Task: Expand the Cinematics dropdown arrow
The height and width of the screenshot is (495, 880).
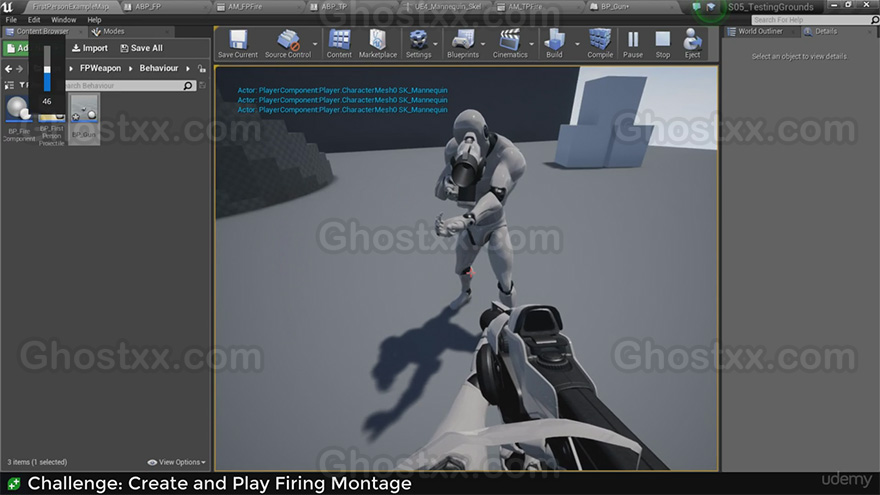Action: [x=531, y=44]
